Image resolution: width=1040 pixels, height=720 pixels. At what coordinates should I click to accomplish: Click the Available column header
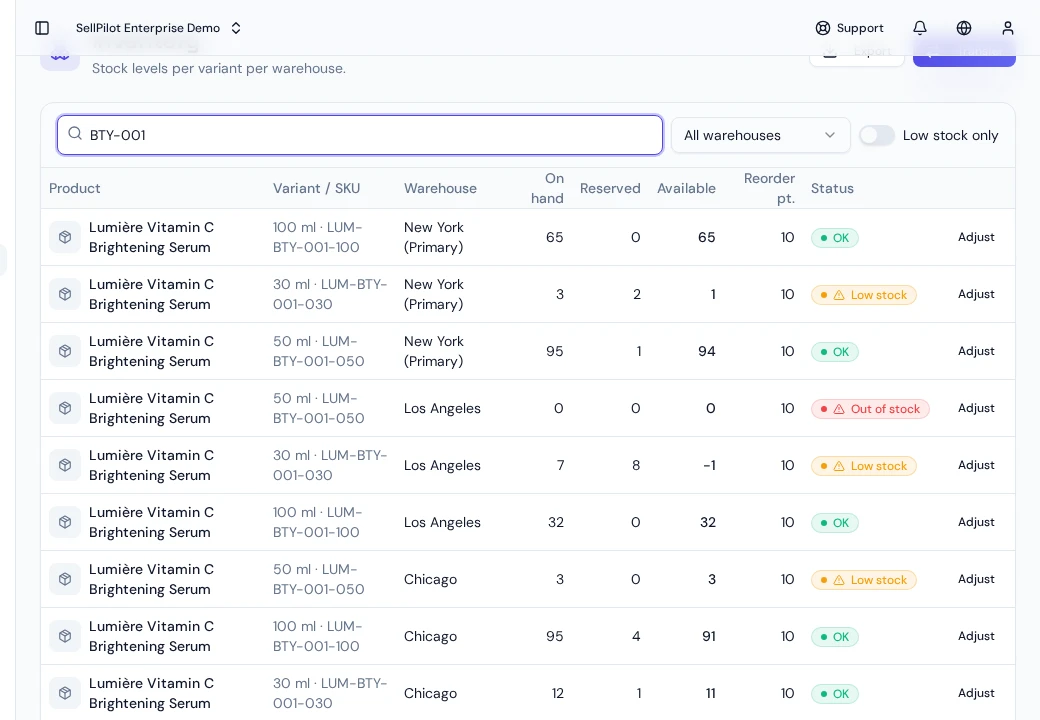coord(686,188)
